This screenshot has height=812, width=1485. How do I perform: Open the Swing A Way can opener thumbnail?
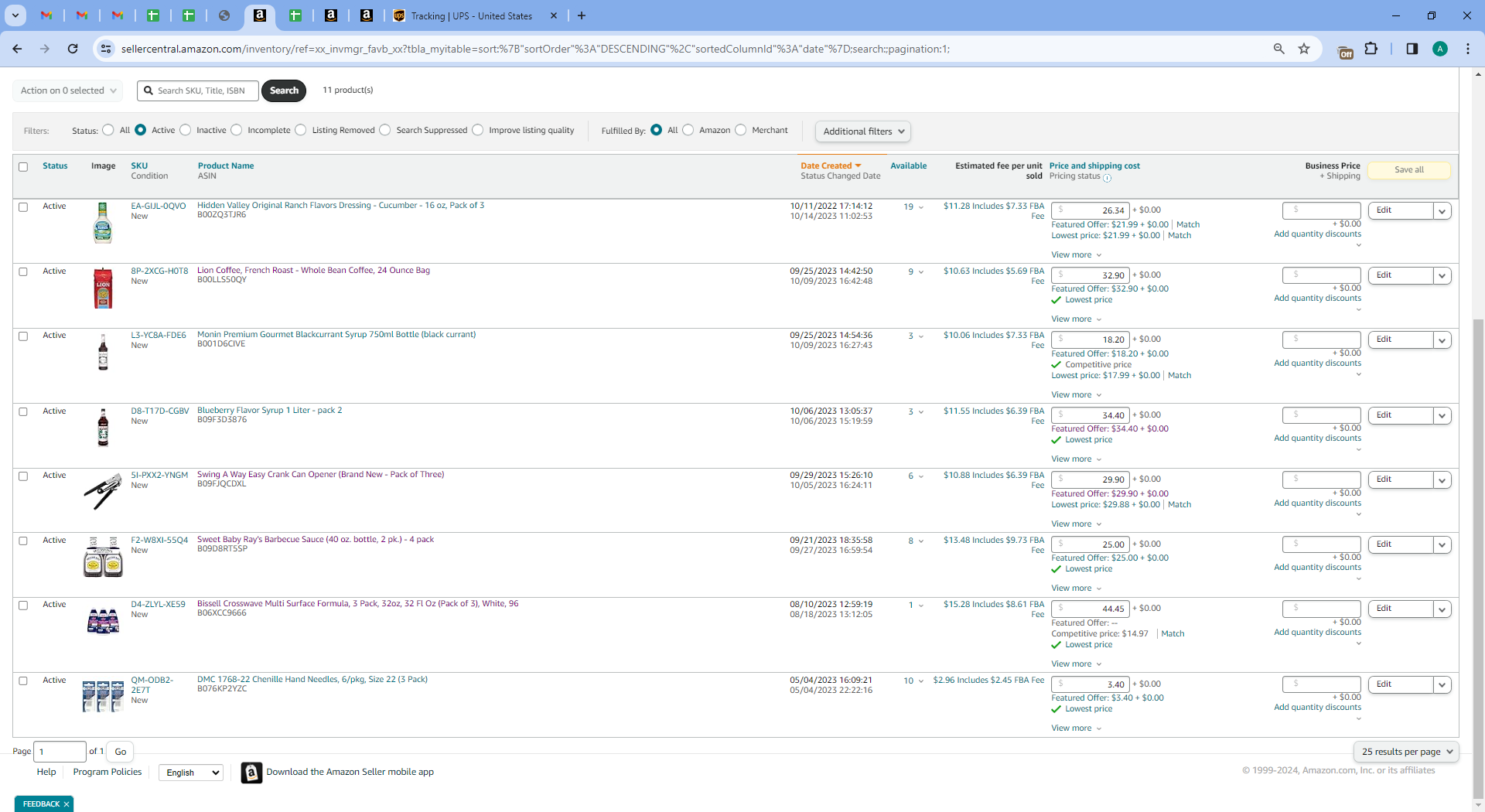[103, 492]
